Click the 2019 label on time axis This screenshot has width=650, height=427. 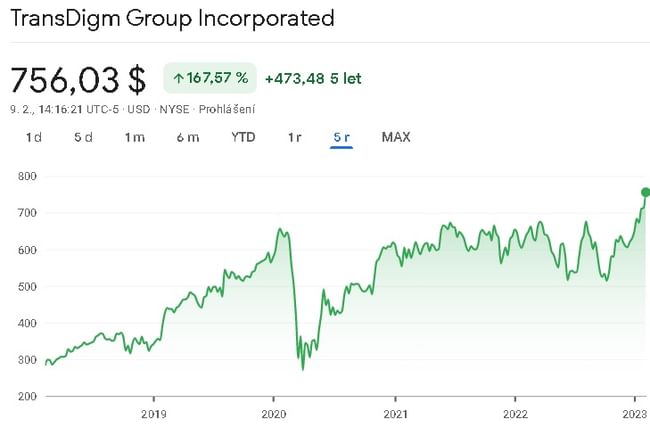pyautogui.click(x=153, y=413)
